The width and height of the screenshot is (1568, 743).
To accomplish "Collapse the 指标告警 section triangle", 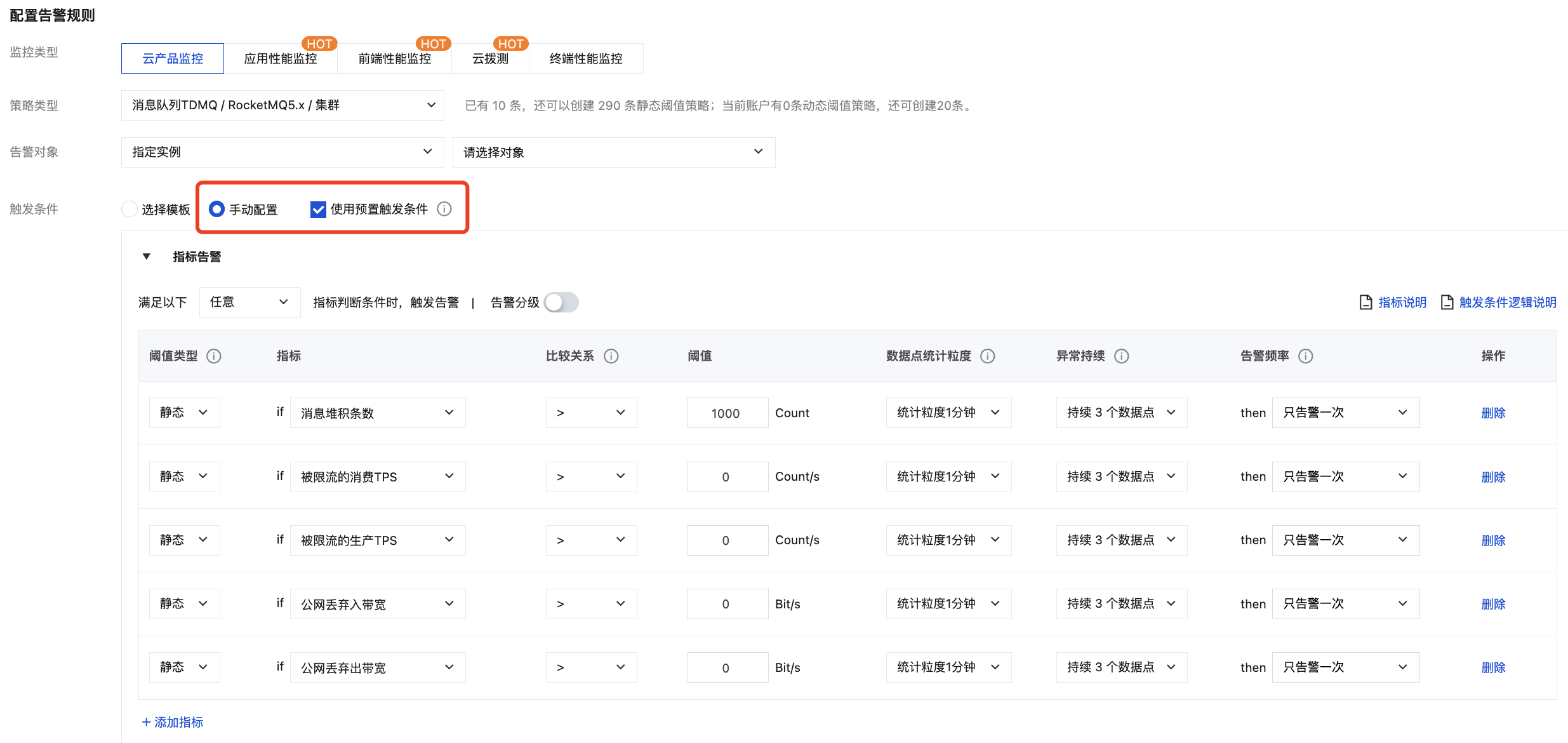I will (147, 257).
